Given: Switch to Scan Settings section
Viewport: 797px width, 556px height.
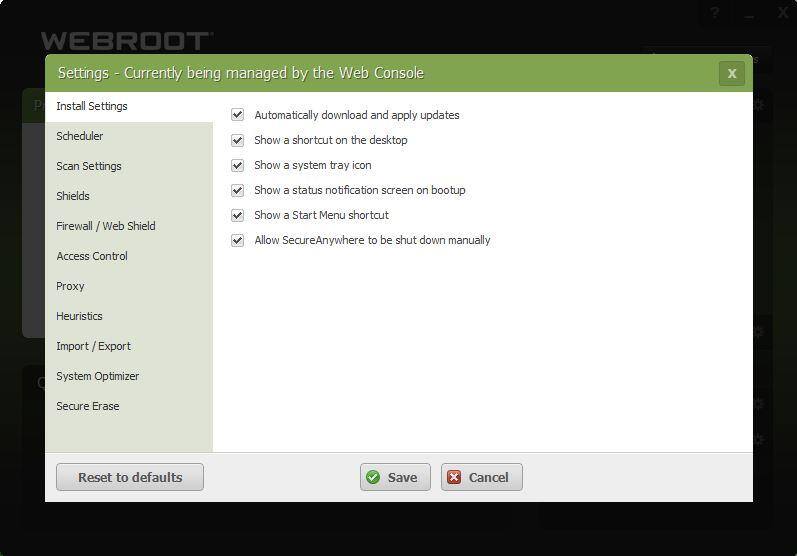Looking at the screenshot, I should click(x=89, y=166).
